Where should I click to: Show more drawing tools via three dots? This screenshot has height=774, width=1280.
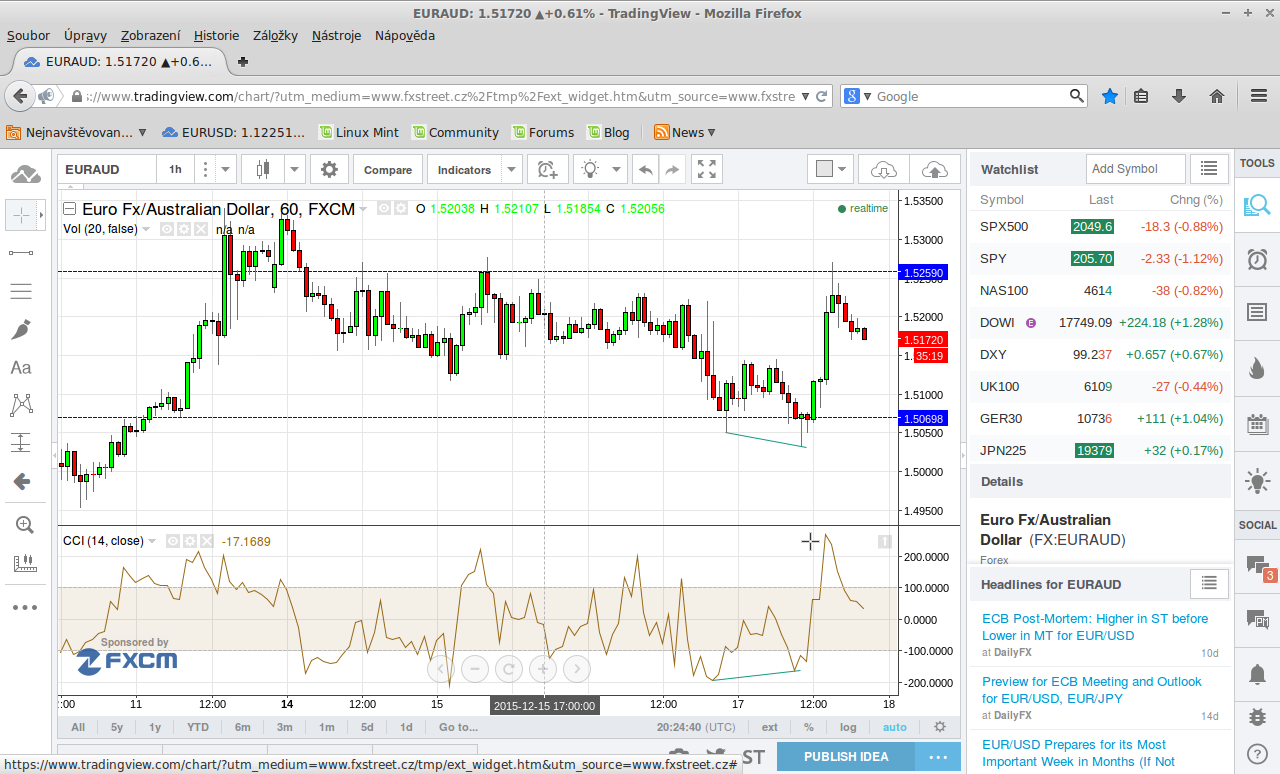tap(24, 607)
